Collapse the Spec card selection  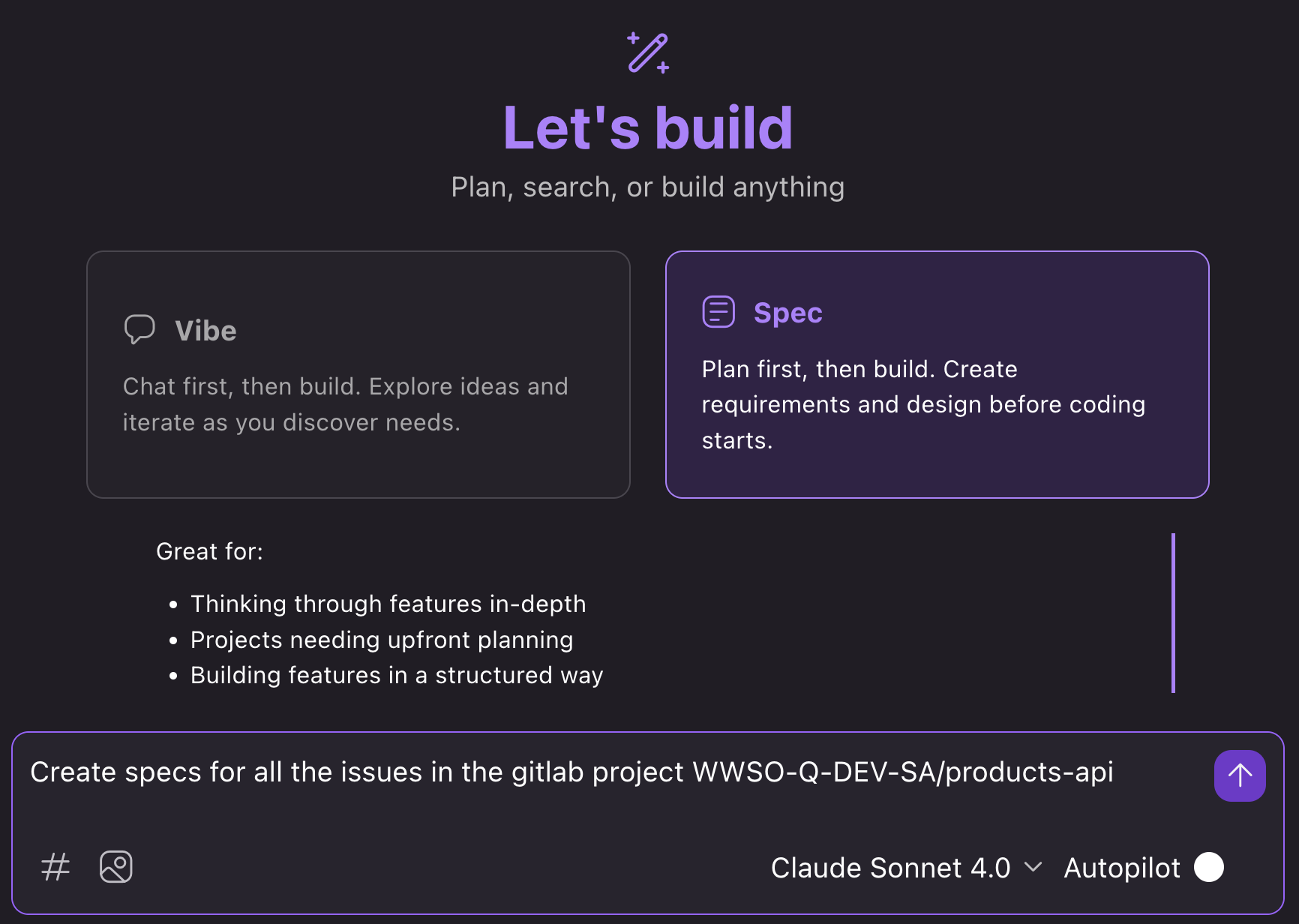936,374
